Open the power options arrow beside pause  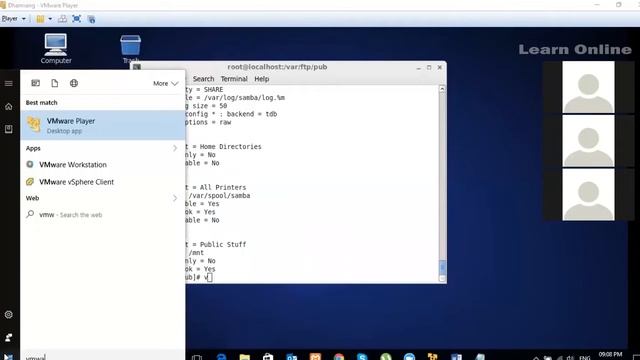click(x=50, y=19)
